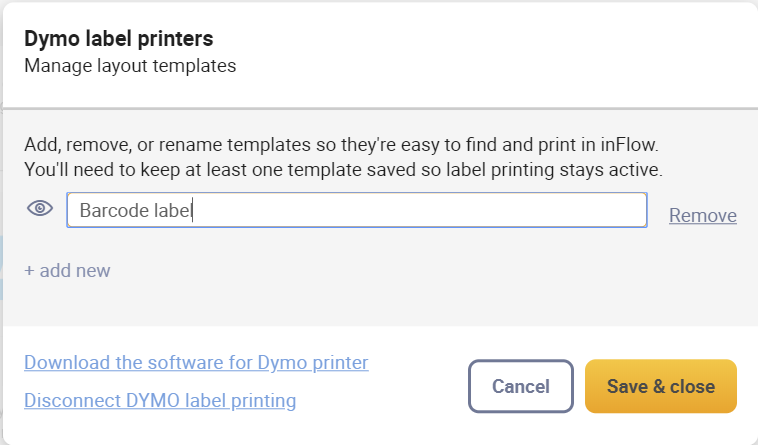This screenshot has width=758, height=445.
Task: Select the outlined Cancel button
Action: pos(521,386)
